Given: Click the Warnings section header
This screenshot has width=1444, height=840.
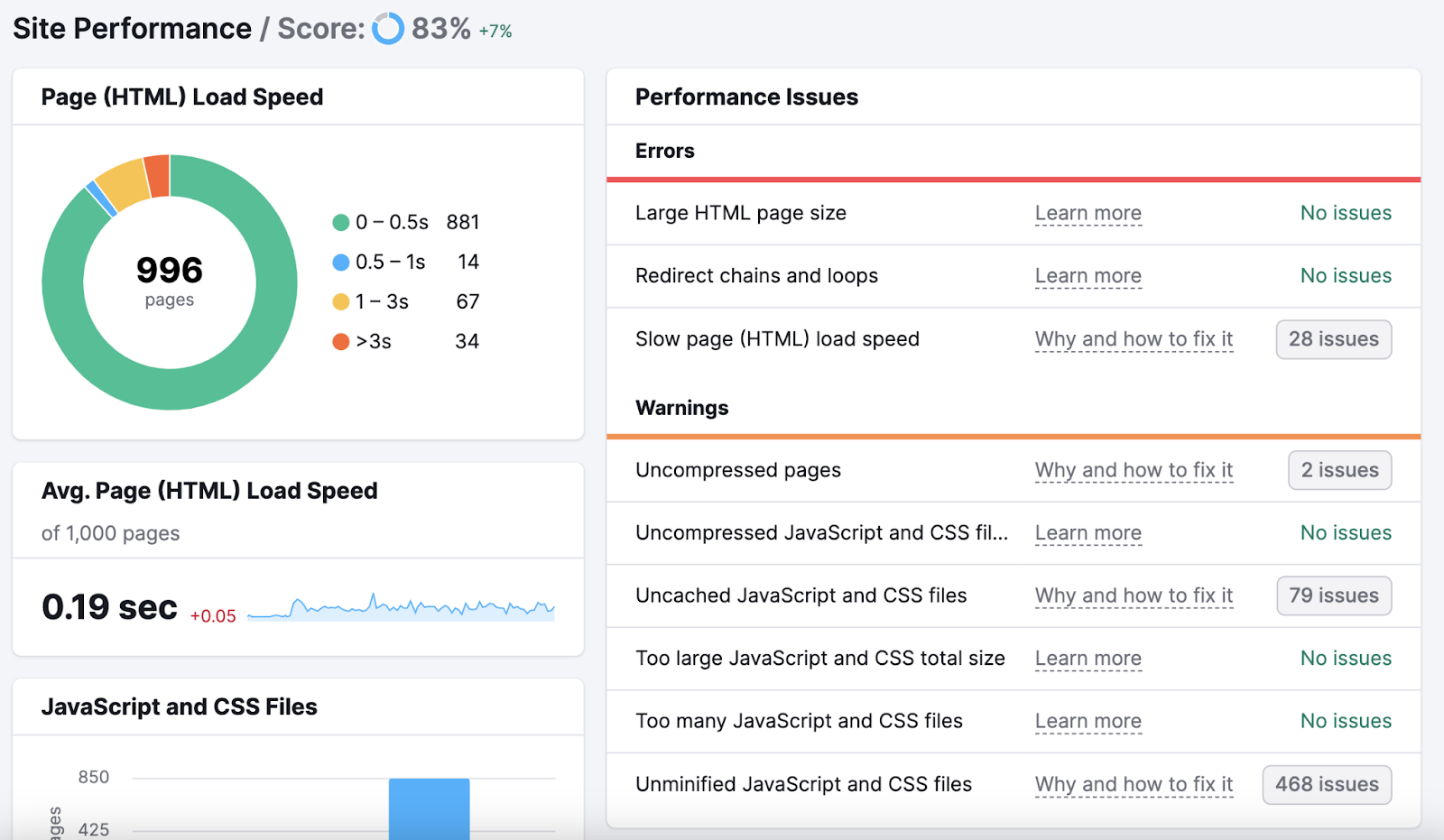Looking at the screenshot, I should coord(682,408).
